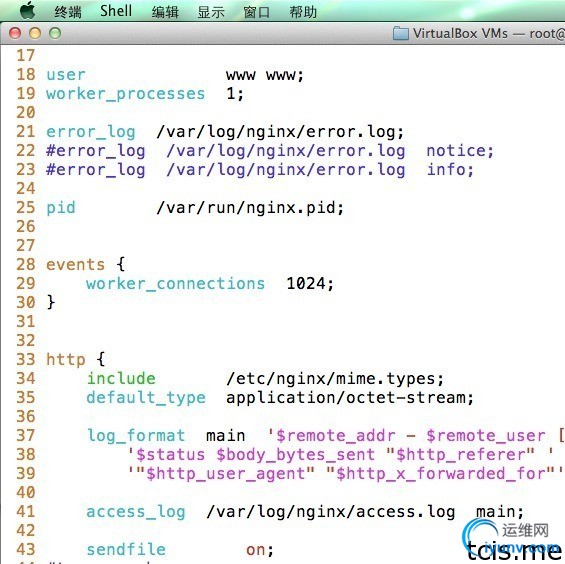This screenshot has height=564, width=565.
Task: Click '"$http_x_forwarded_for"' on line 39
Action: pos(440,474)
